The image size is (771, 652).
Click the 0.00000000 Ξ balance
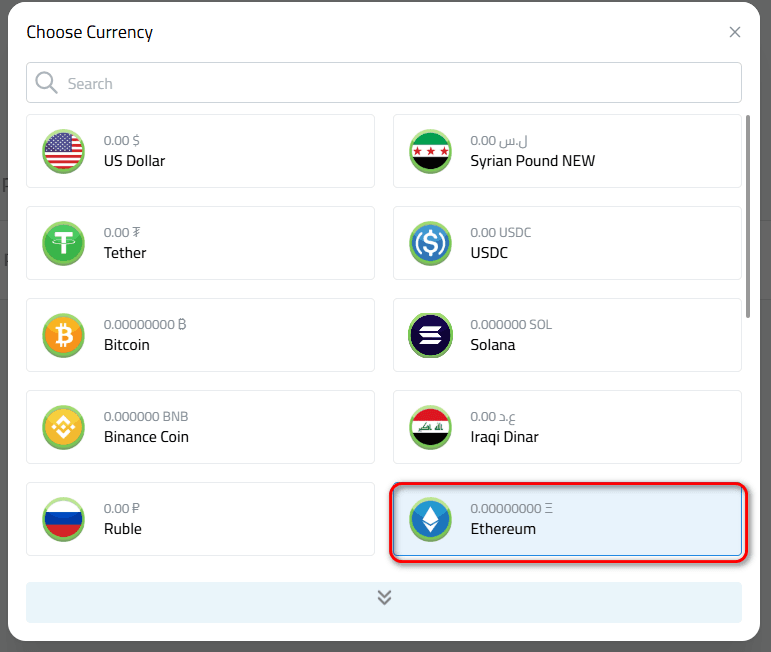click(511, 508)
